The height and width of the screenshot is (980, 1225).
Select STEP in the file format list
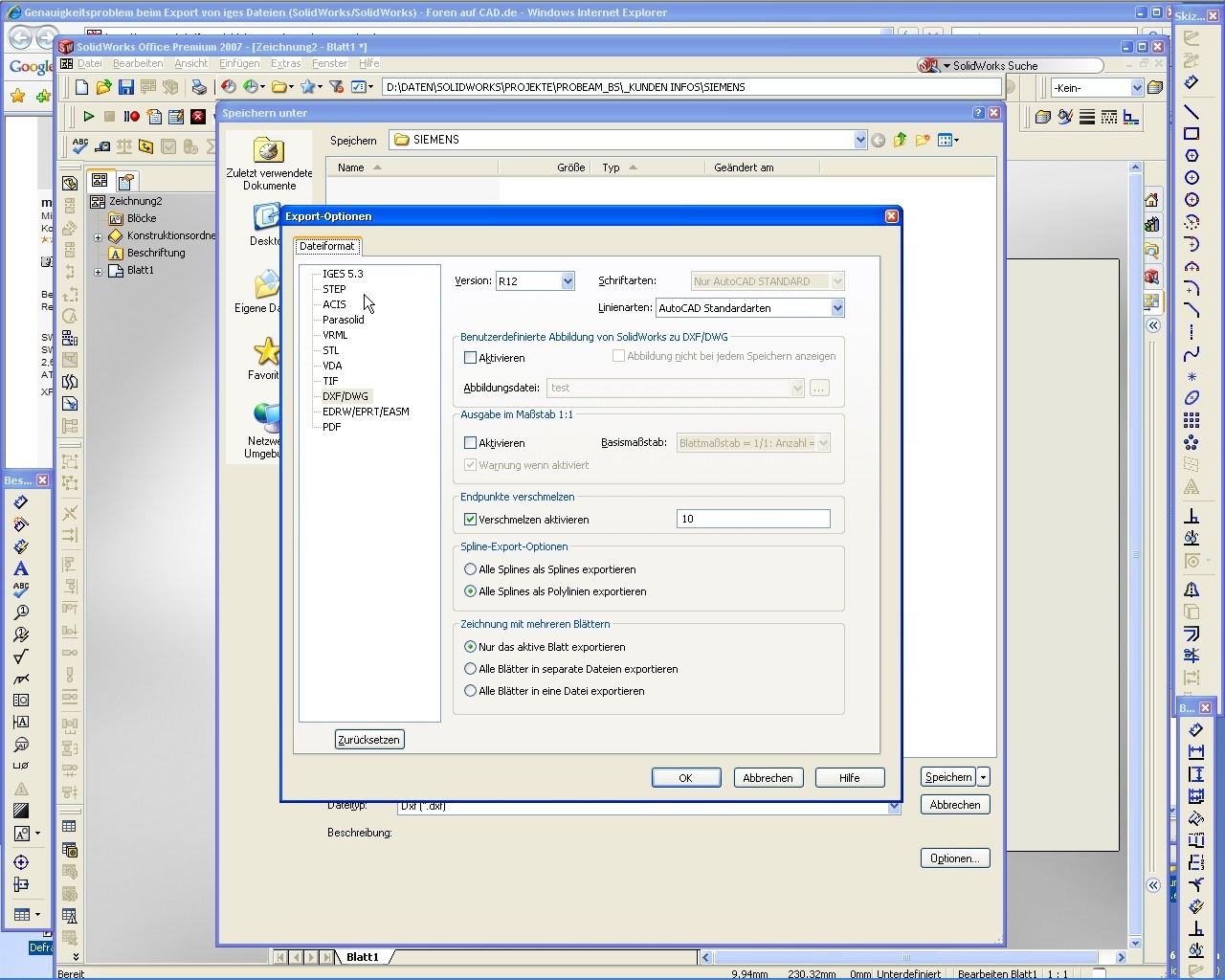tap(334, 289)
